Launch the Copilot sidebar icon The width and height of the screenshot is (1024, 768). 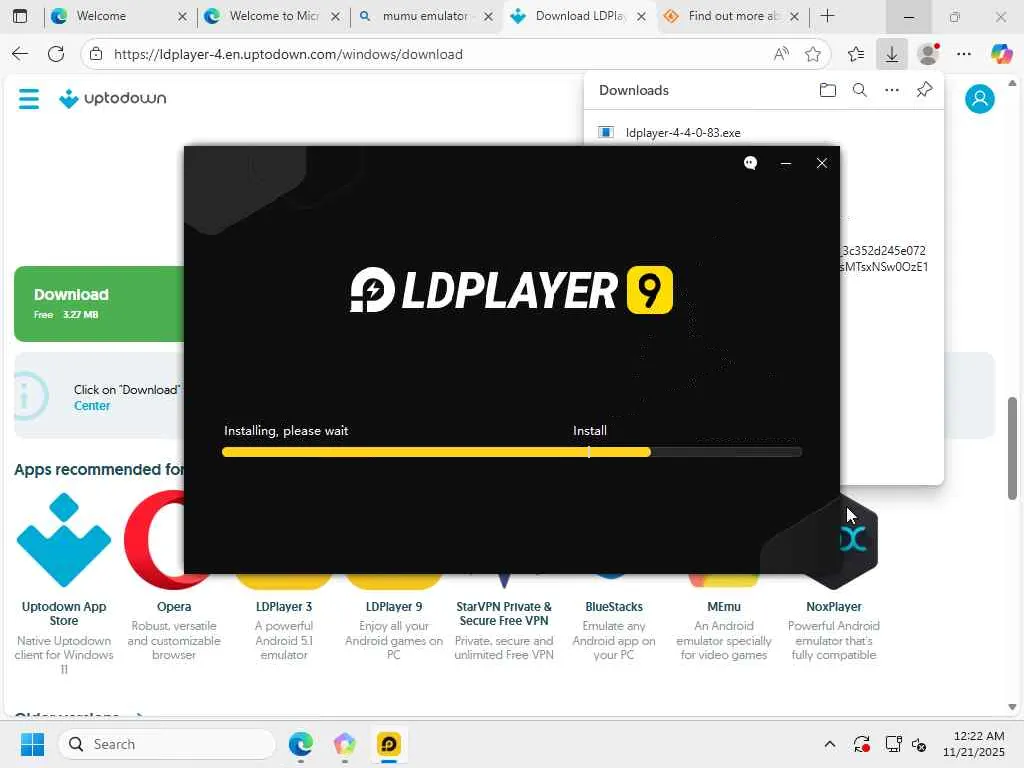(x=1000, y=54)
